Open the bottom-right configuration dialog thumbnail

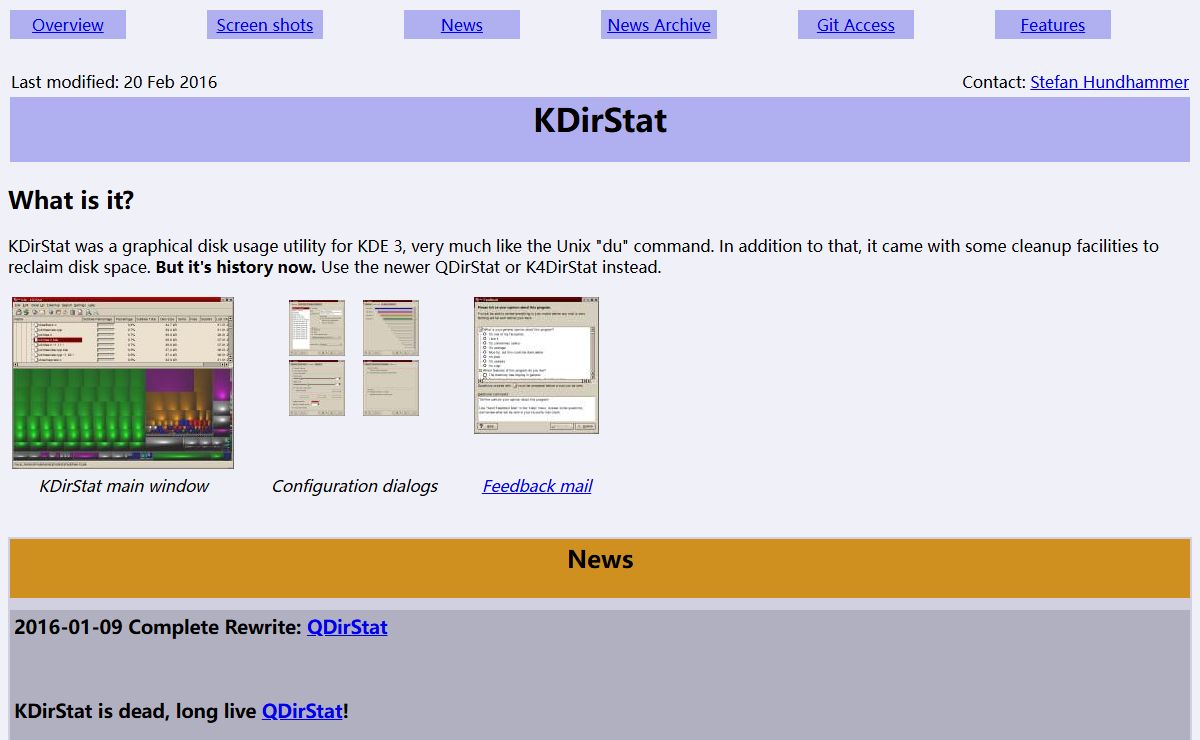[x=391, y=388]
